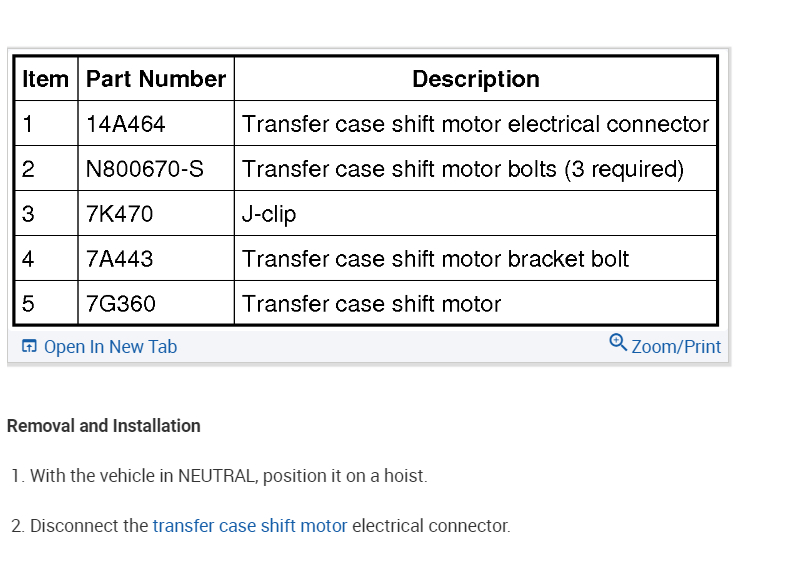Select the Item column header

click(x=46, y=79)
